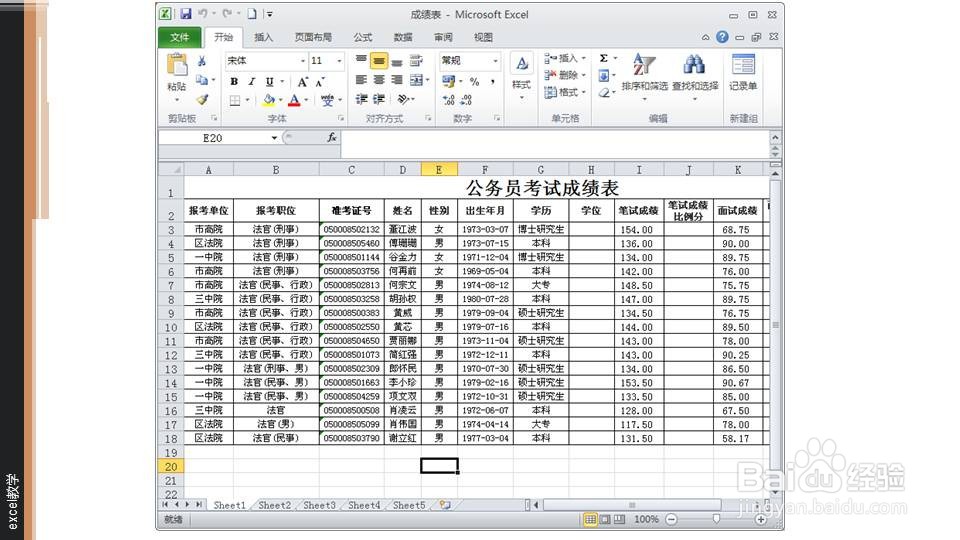Switch to Page Break Preview in status bar
The image size is (960, 540).
[x=620, y=519]
